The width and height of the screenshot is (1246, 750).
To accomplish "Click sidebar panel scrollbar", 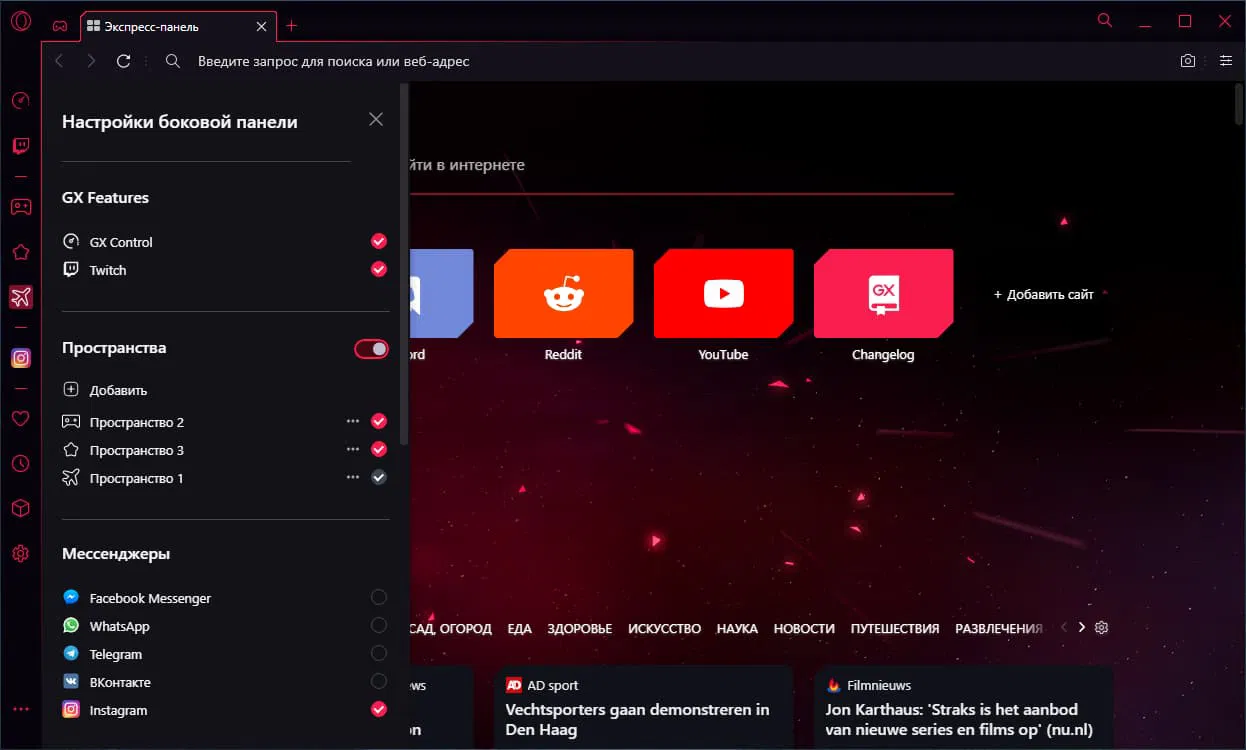I will click(404, 265).
